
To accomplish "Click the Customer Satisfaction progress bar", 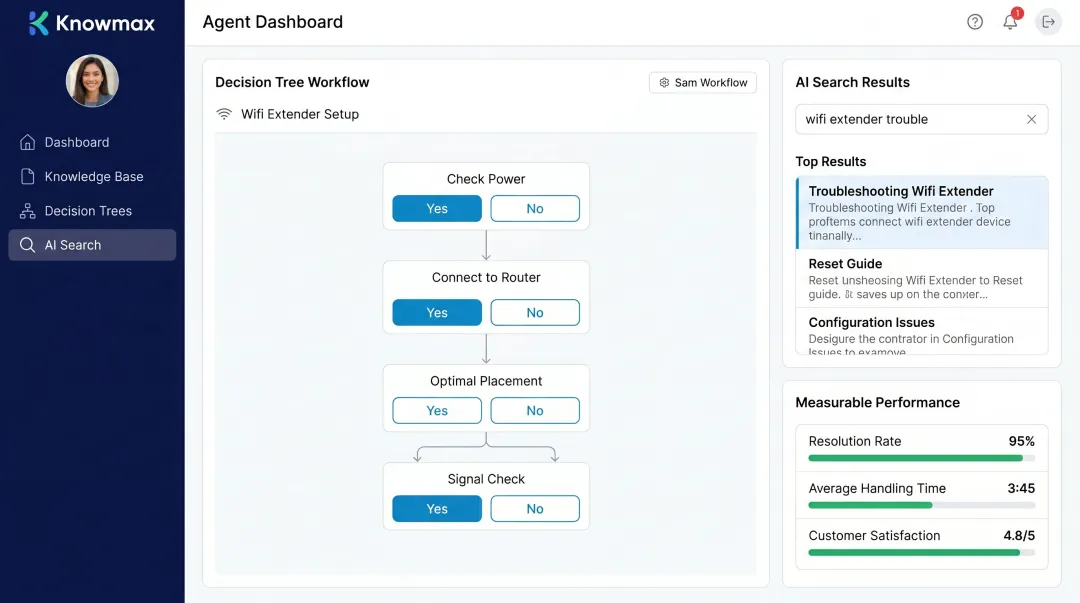I will [922, 553].
